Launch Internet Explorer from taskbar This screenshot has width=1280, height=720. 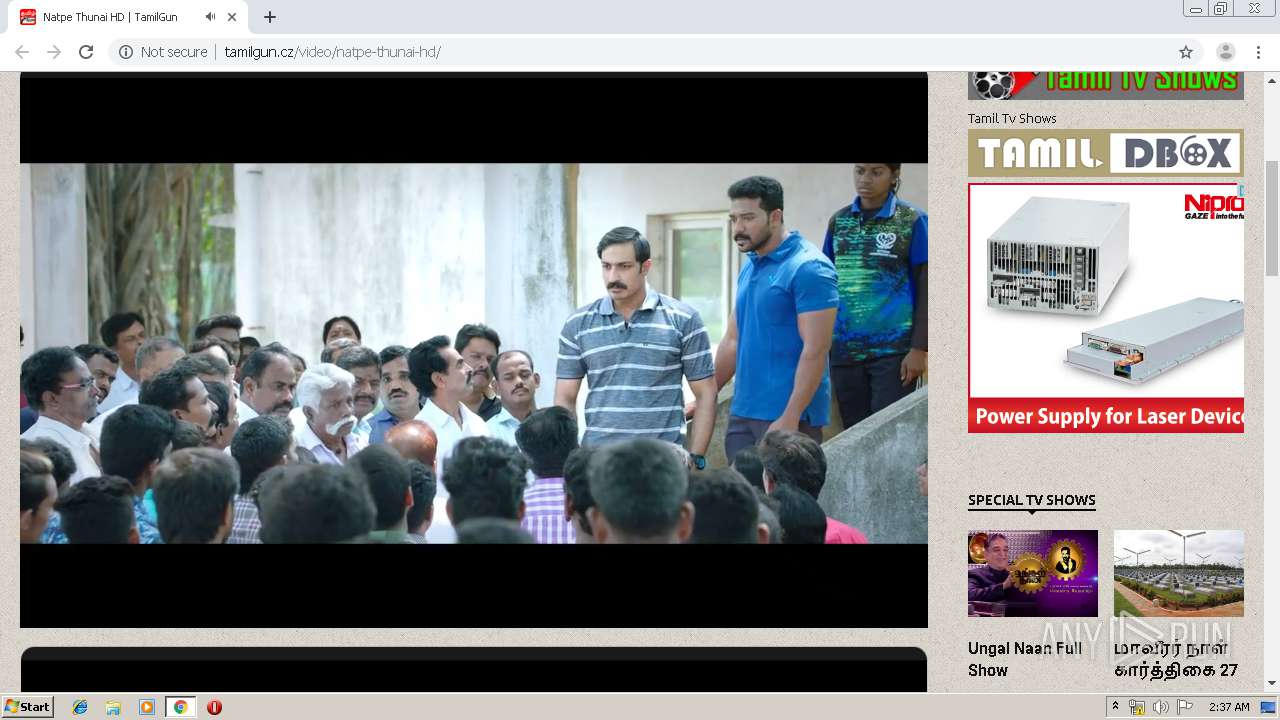(80, 707)
